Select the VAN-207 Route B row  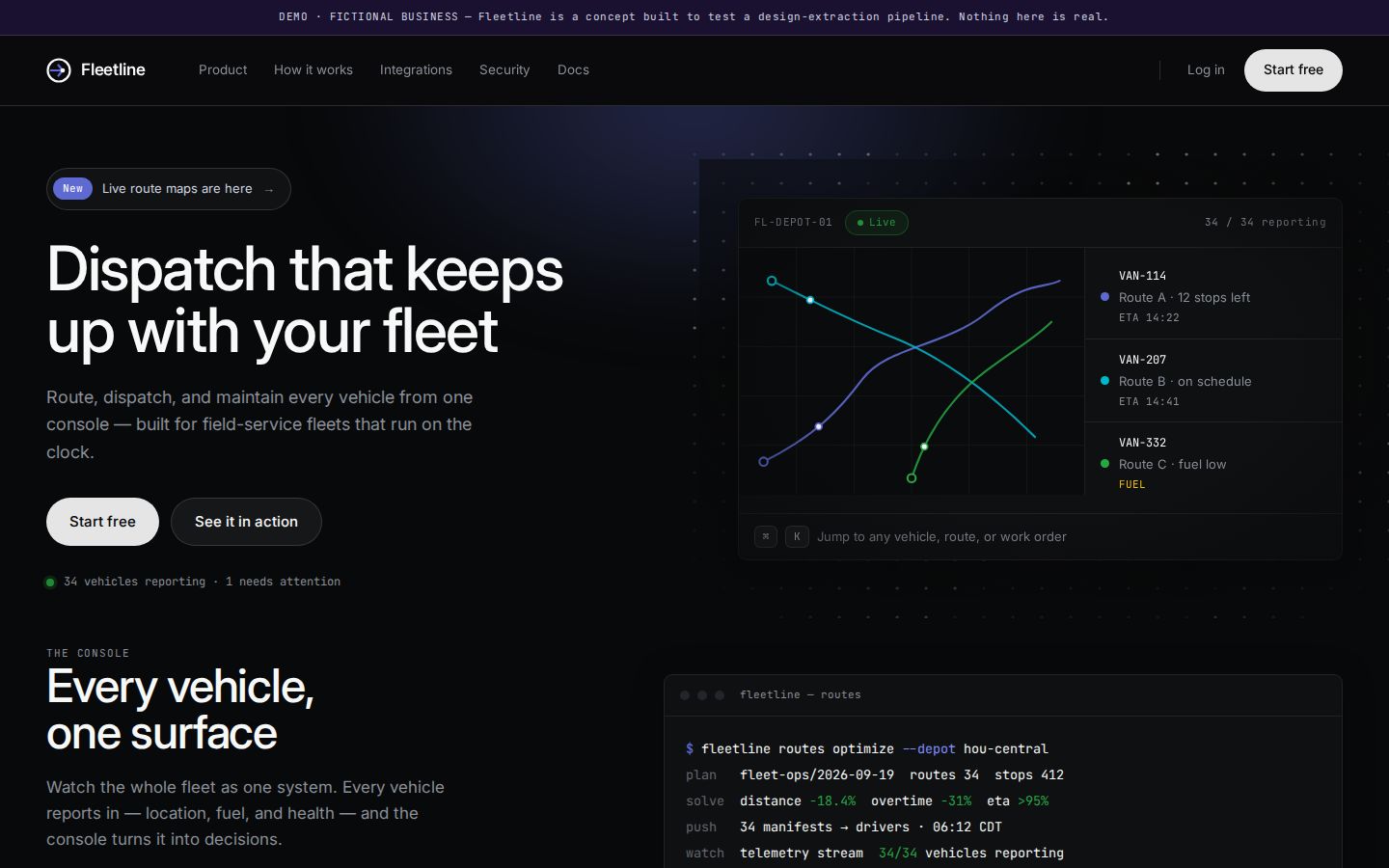pyautogui.click(x=1213, y=380)
